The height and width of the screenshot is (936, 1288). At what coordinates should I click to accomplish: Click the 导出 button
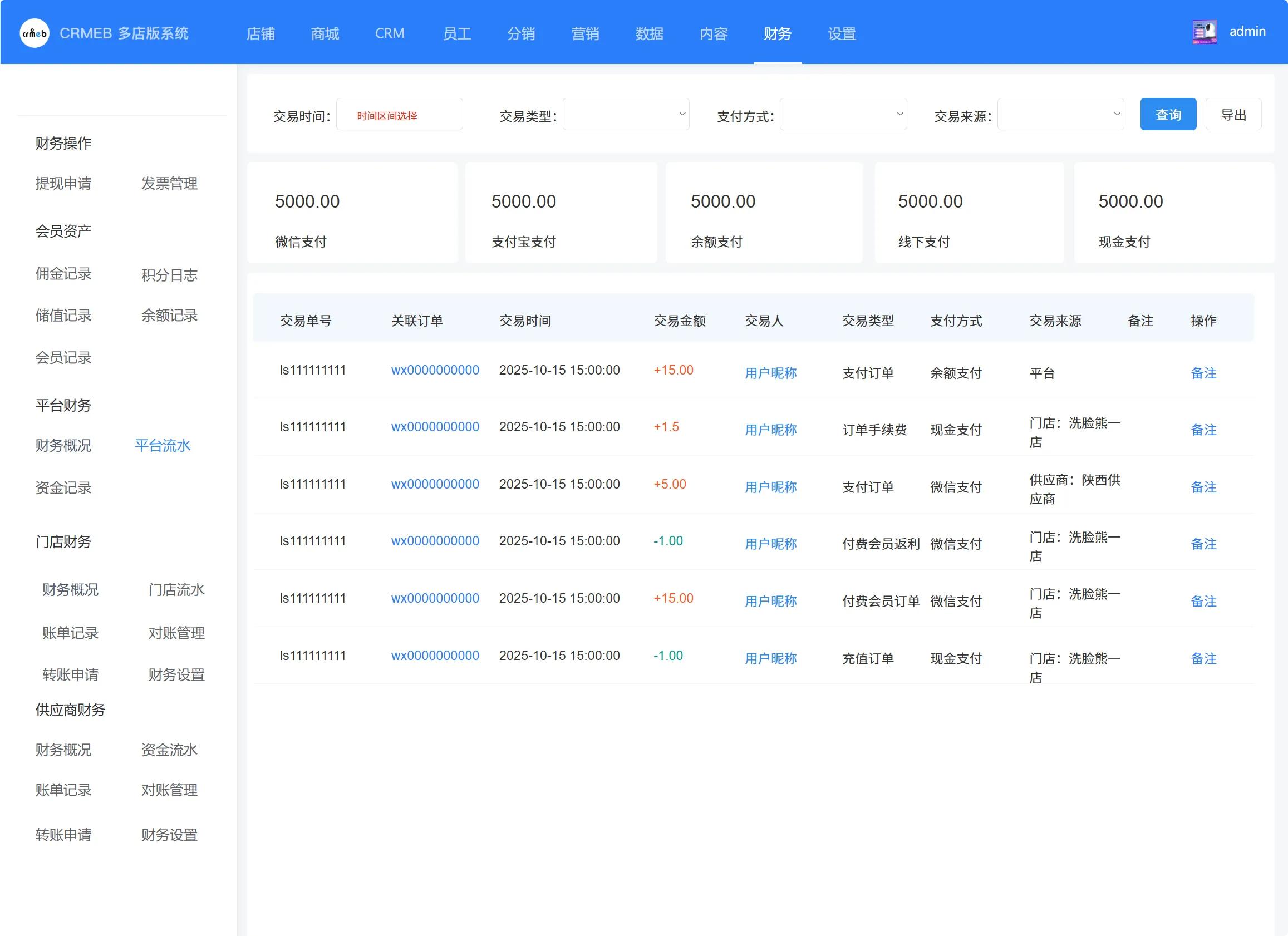[1233, 115]
